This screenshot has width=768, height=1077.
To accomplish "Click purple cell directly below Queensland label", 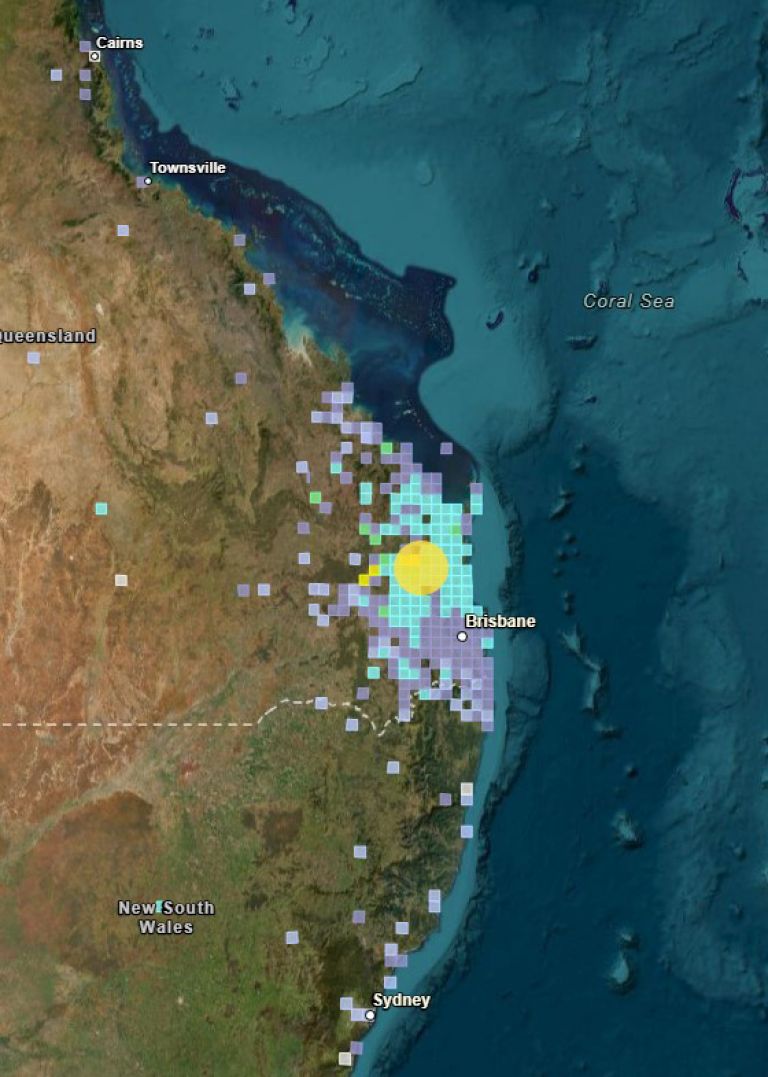I will click(x=34, y=357).
